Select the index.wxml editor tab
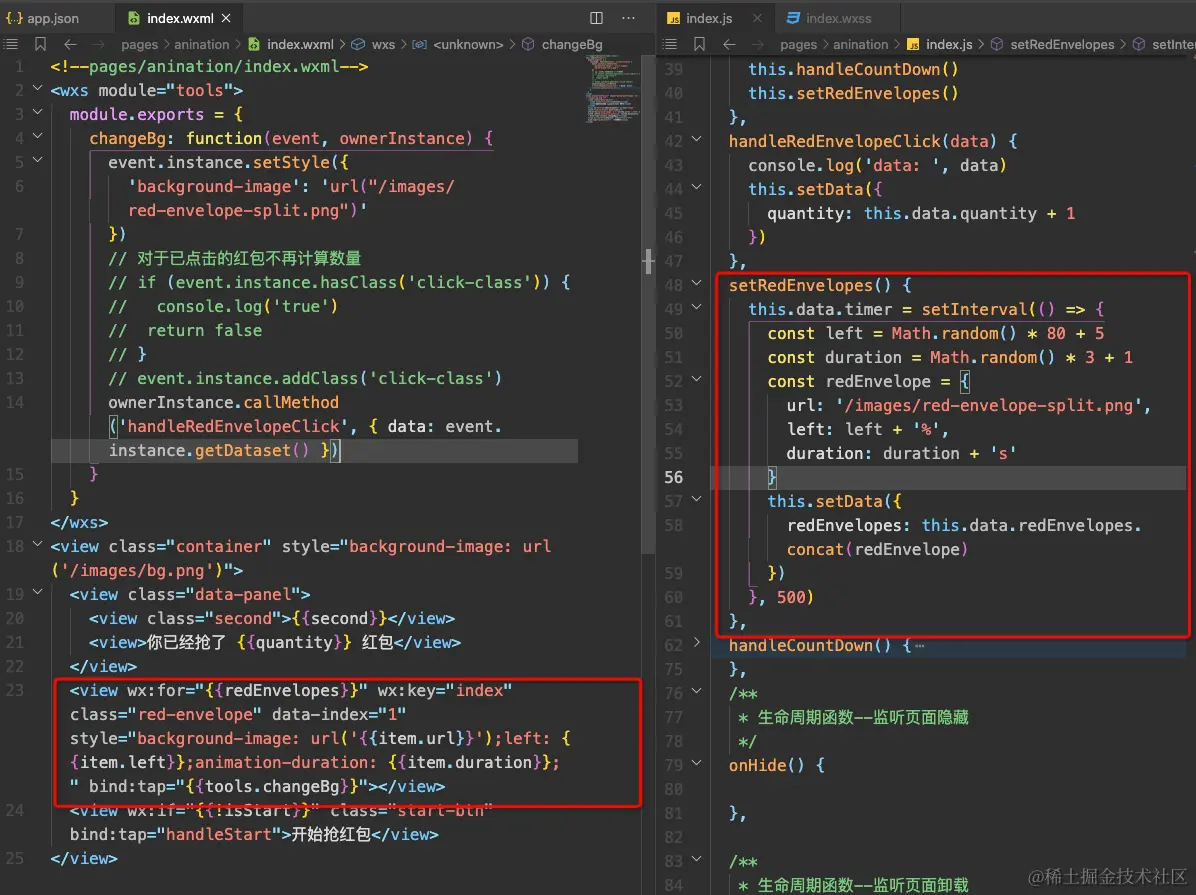Viewport: 1196px width, 895px height. 180,18
